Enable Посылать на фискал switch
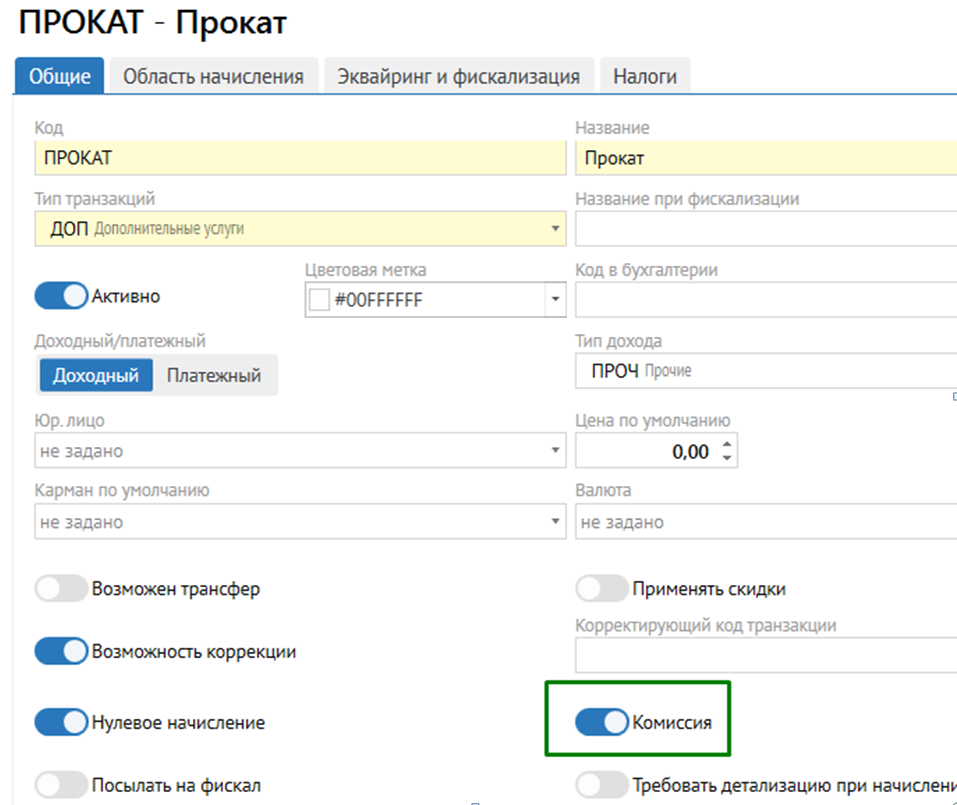Image resolution: width=957 pixels, height=805 pixels. (61, 786)
